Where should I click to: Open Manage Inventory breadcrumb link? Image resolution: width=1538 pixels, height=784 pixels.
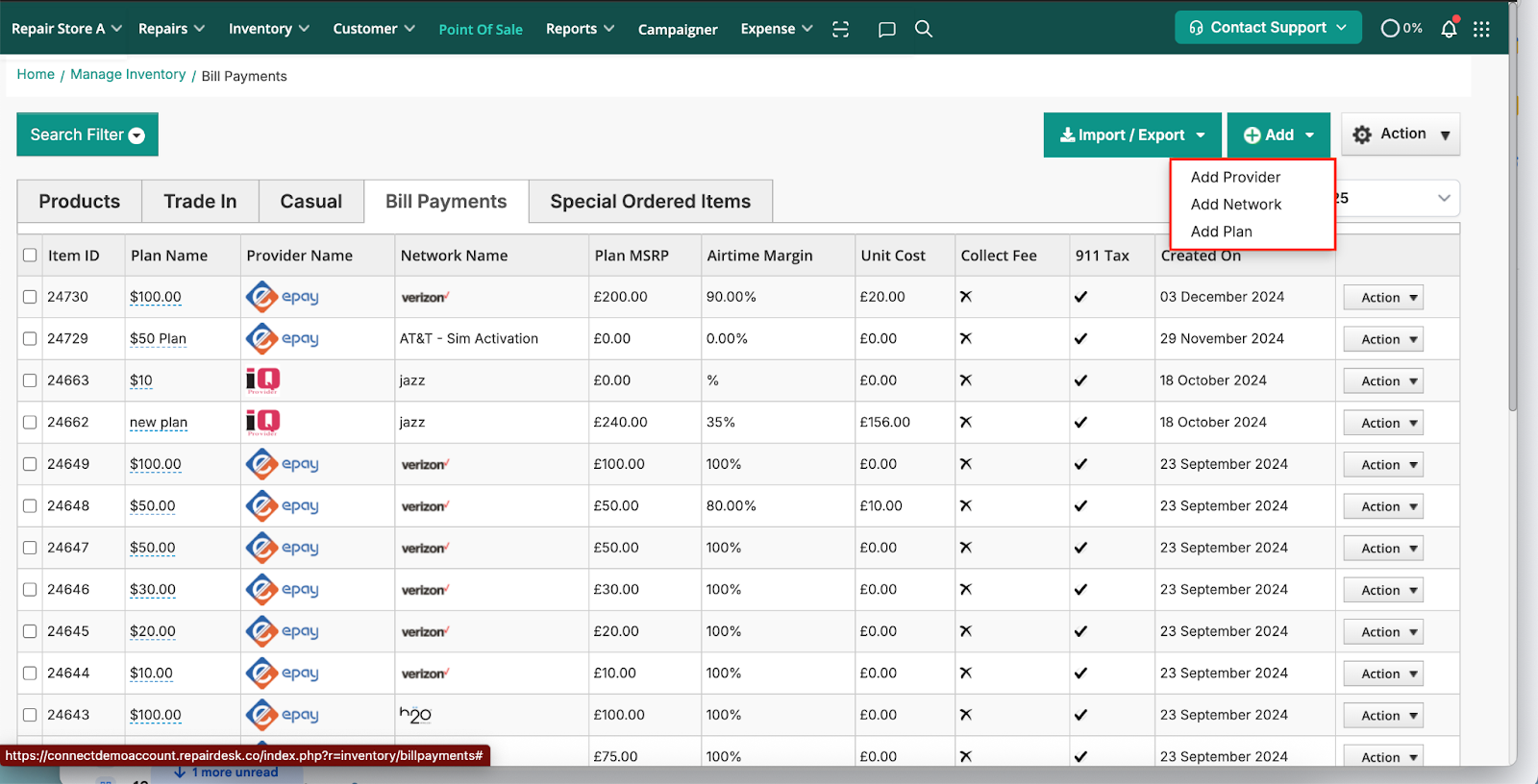(128, 75)
